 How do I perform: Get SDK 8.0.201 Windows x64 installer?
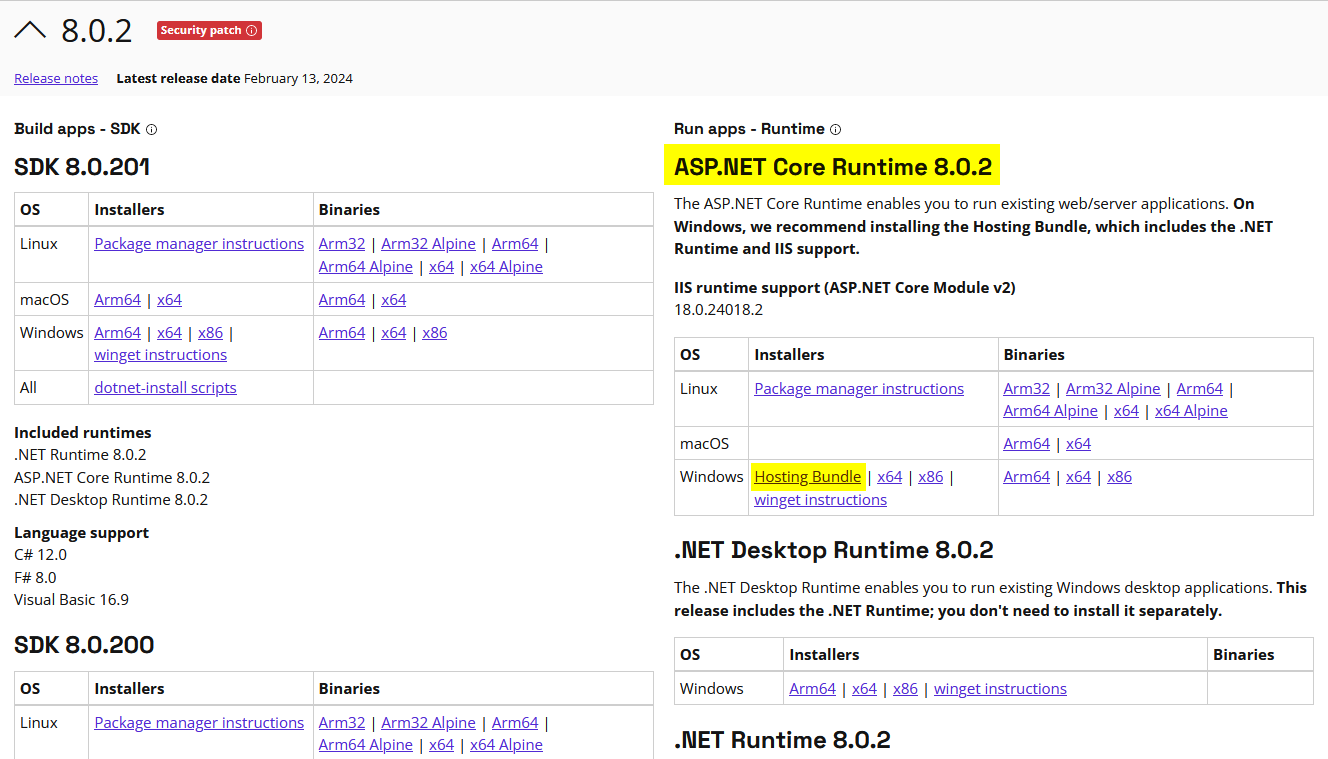[x=169, y=333]
